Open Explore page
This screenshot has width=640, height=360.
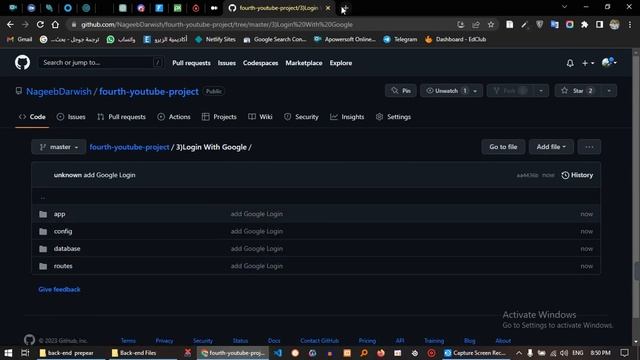tap(341, 63)
